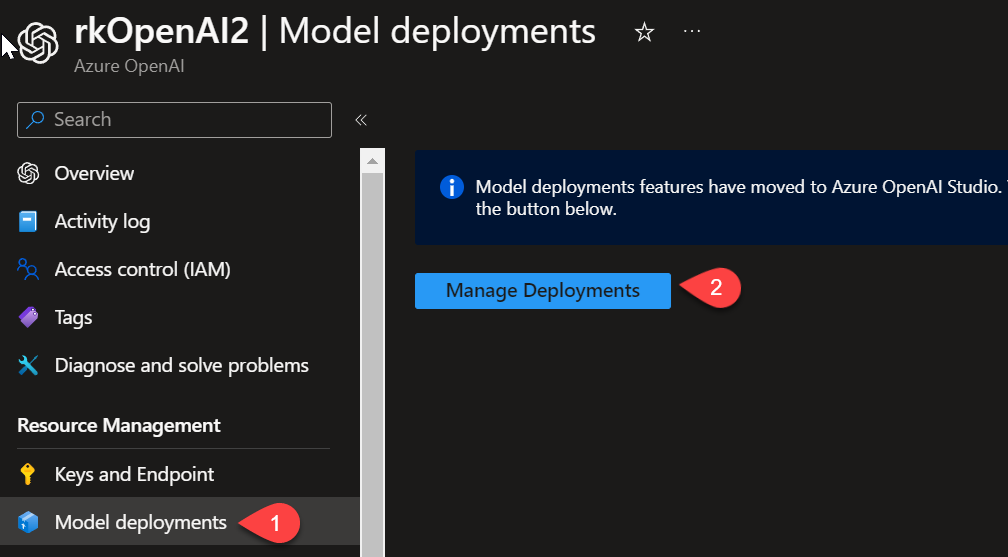Click the purple Tags icon
Viewport: 1008px width, 557px height.
[x=28, y=318]
